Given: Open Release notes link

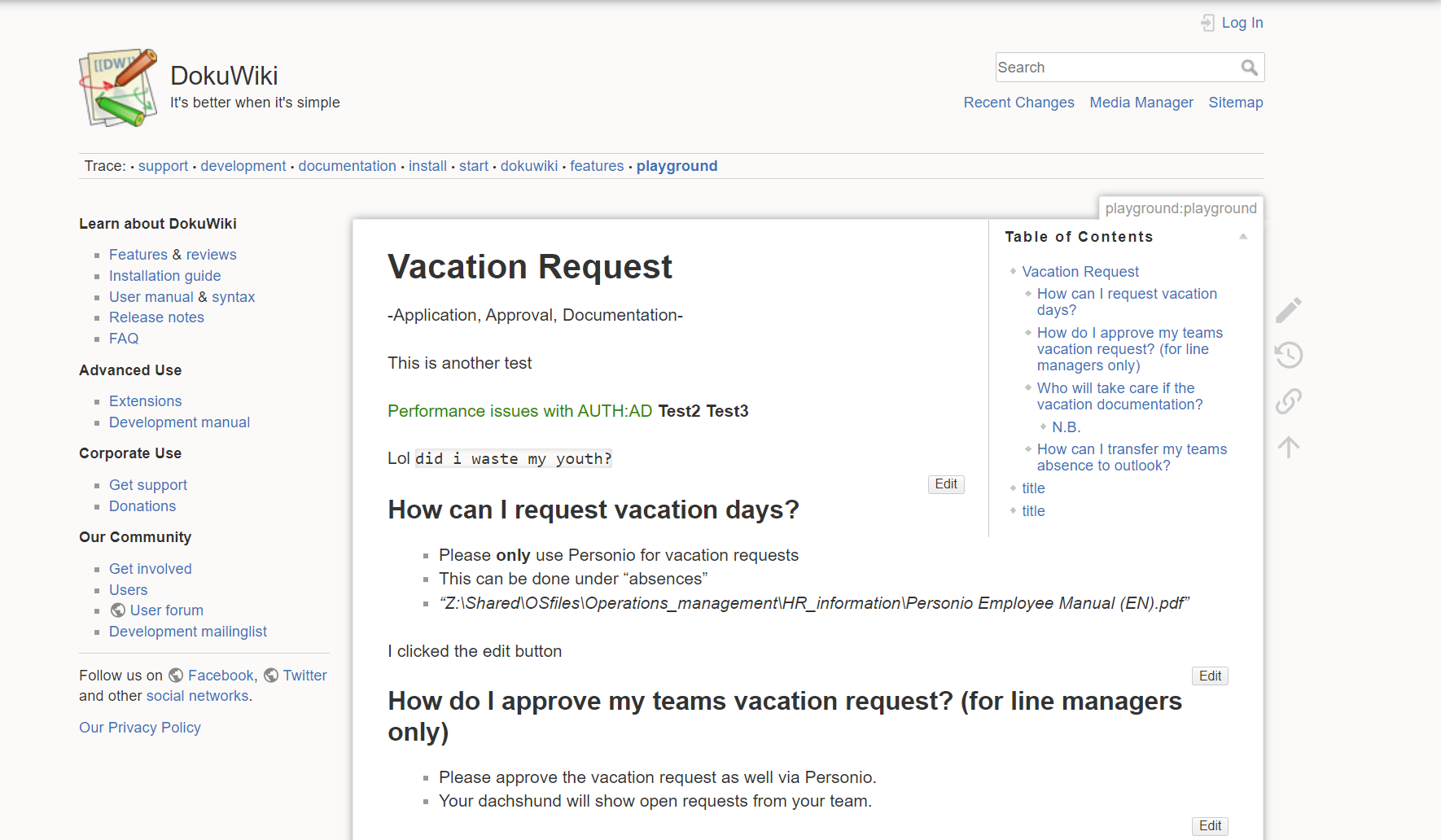Looking at the screenshot, I should pos(156,317).
